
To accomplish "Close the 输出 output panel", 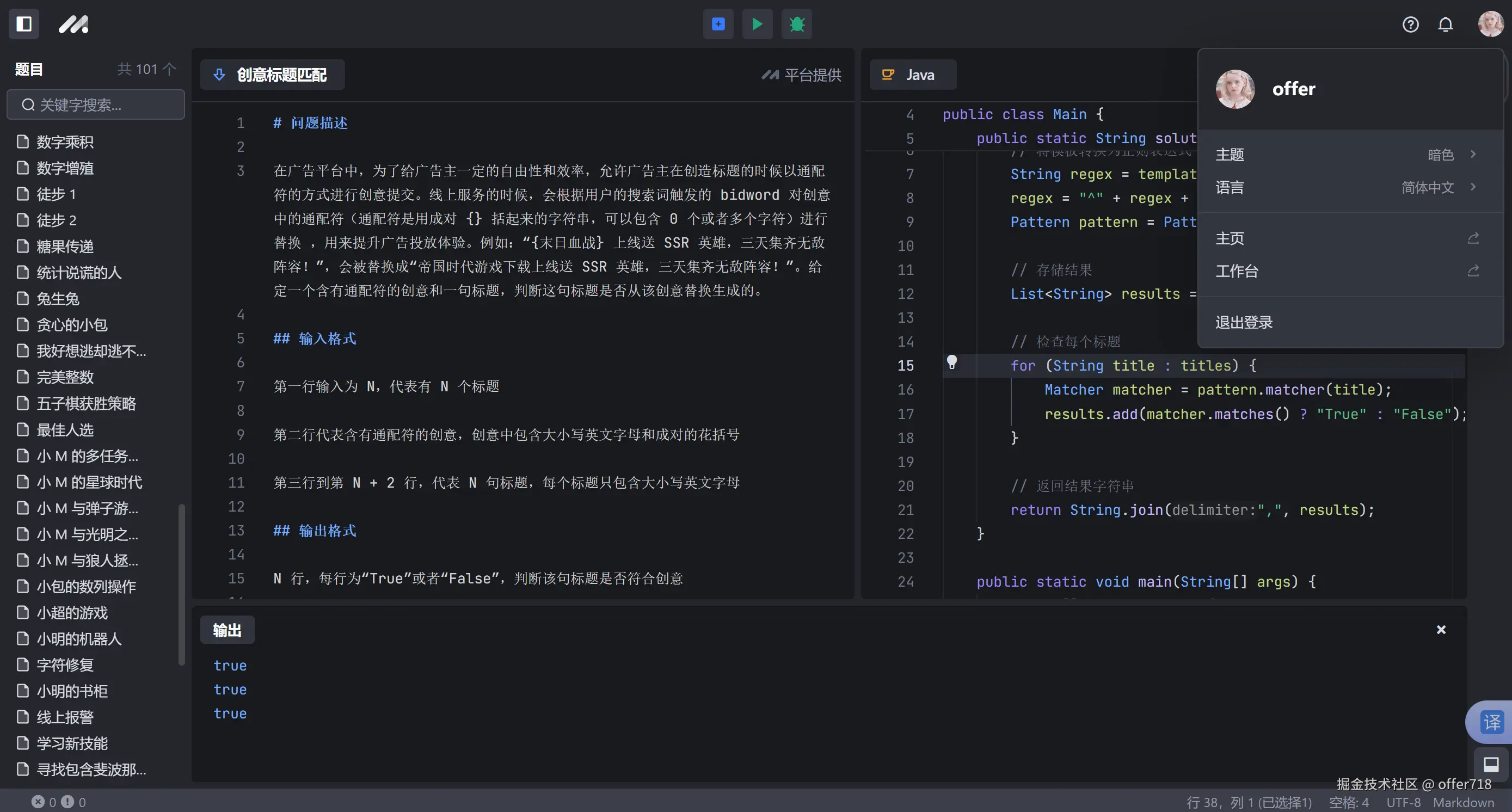I will pos(1441,630).
